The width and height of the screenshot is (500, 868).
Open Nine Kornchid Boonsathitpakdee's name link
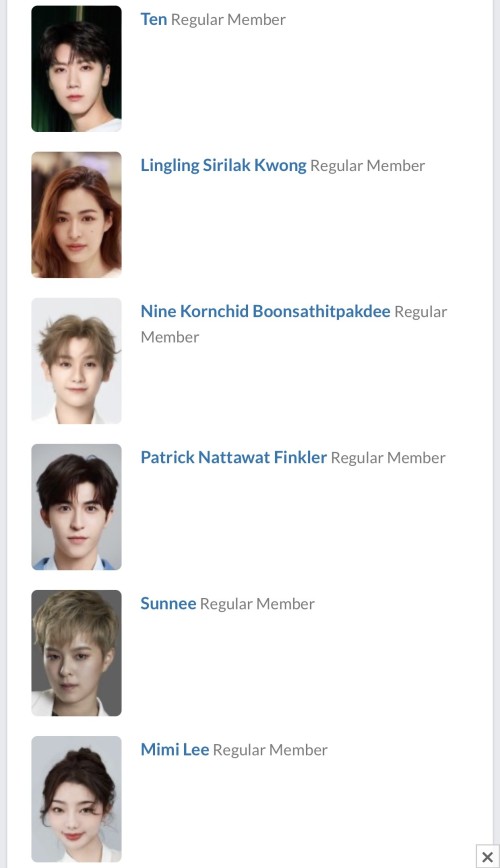pyautogui.click(x=265, y=311)
